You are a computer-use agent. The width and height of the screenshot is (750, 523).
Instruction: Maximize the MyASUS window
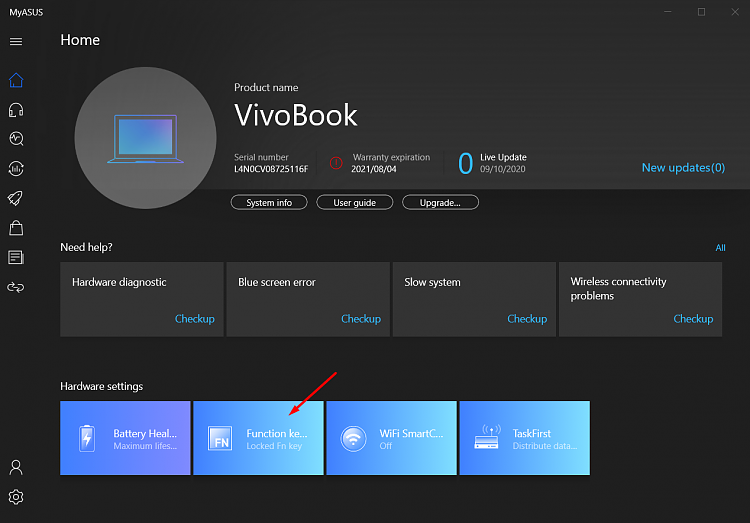pyautogui.click(x=701, y=12)
